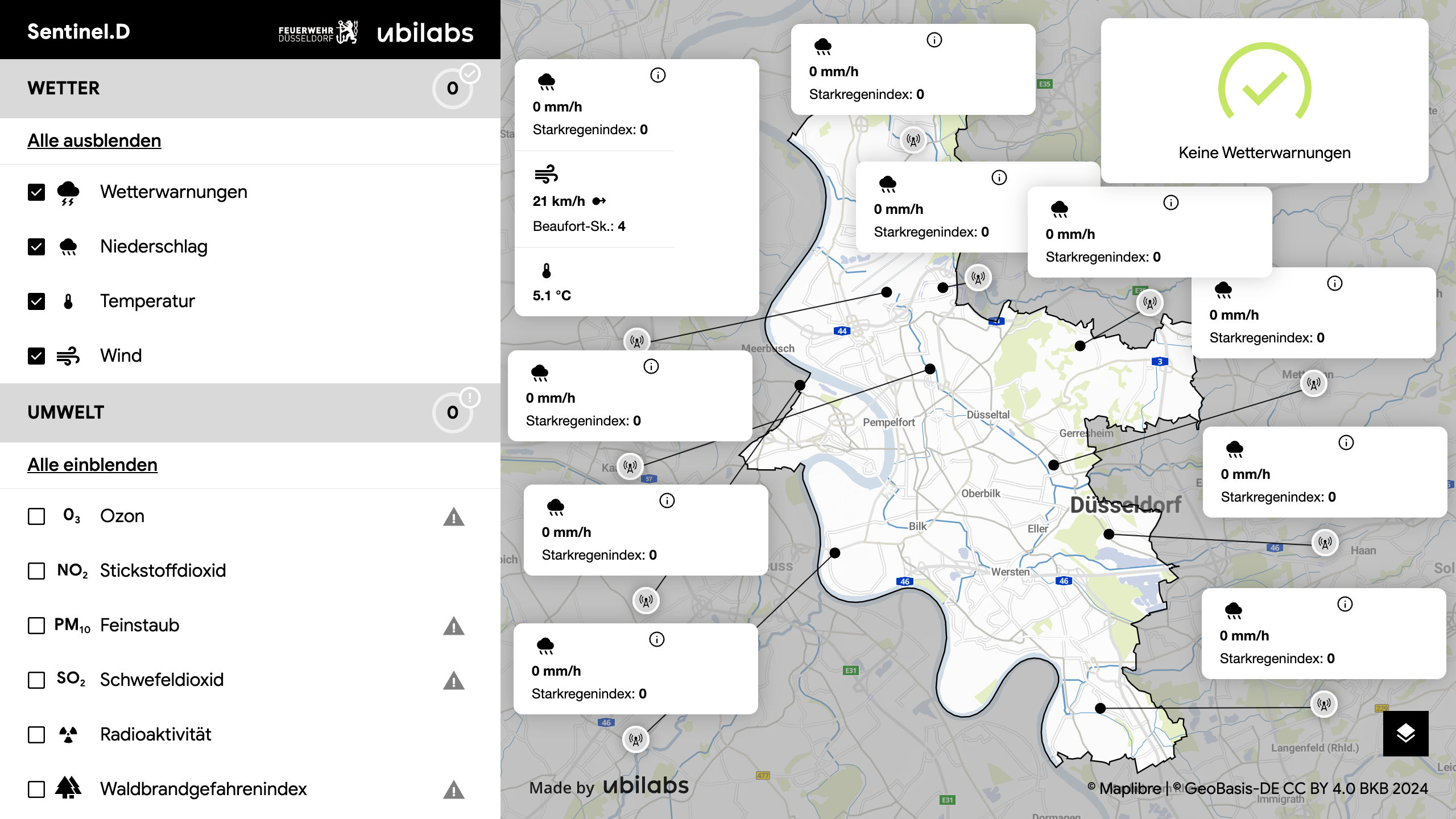
Task: Click the WETTER warning count badge
Action: tap(453, 89)
